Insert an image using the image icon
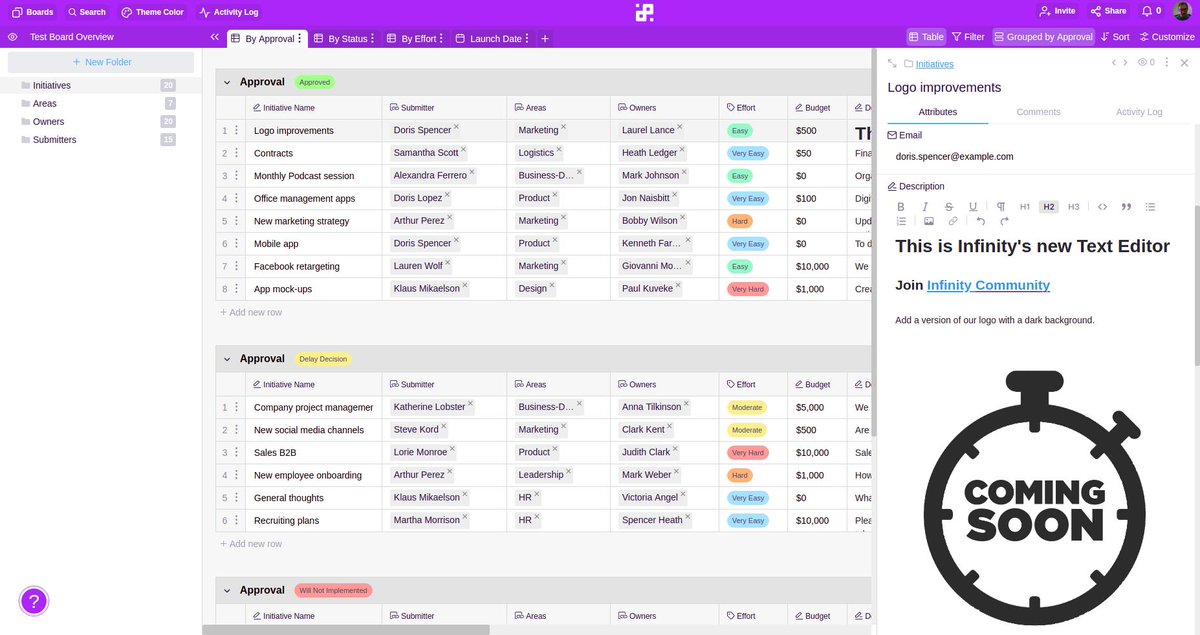Screen dimensions: 1200x635 coord(928,221)
